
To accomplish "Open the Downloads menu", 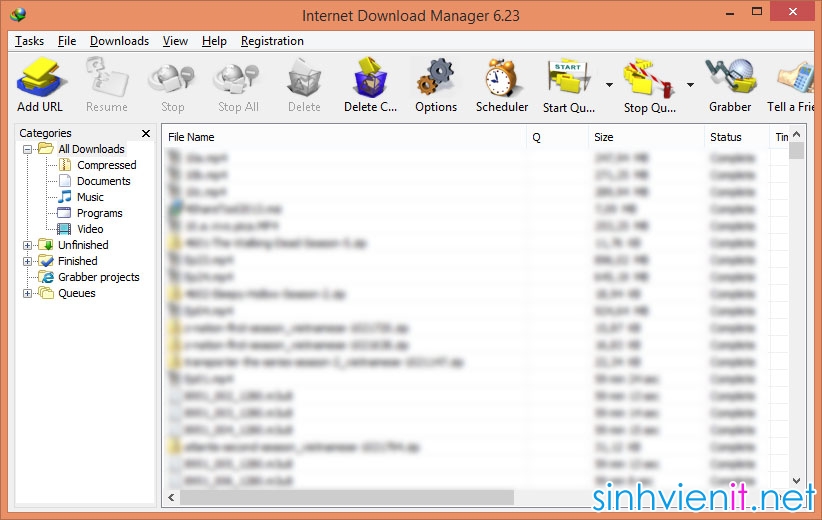I will (x=120, y=41).
